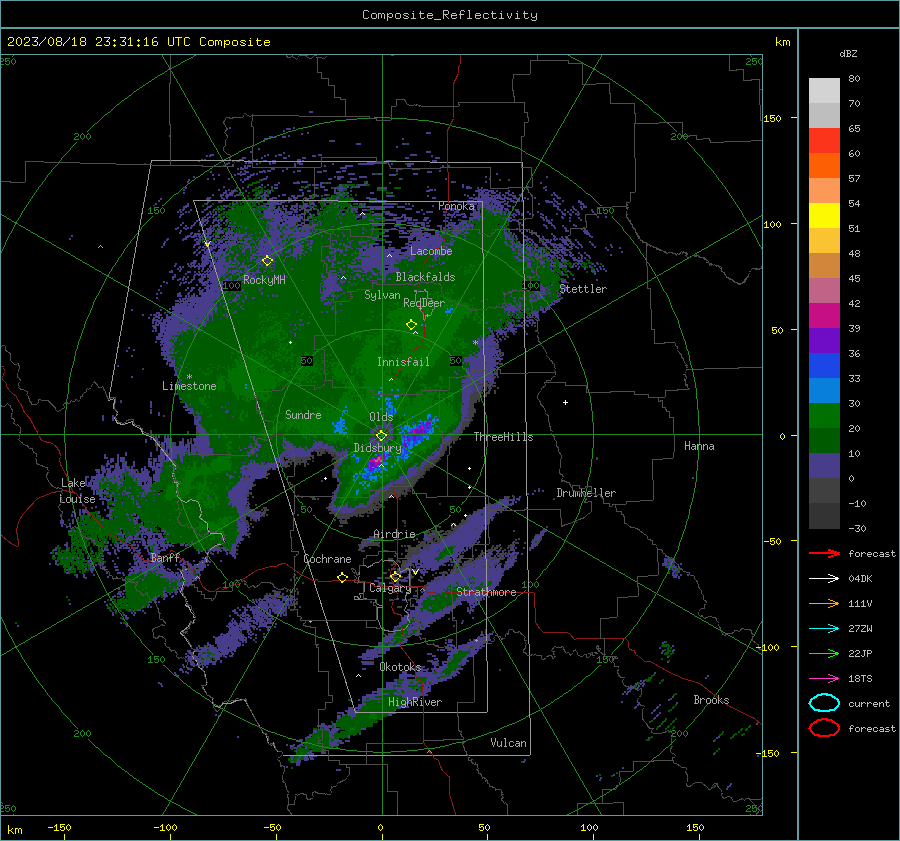This screenshot has height=841, width=900.
Task: Click the Blackfalds town label
Action: 425,277
